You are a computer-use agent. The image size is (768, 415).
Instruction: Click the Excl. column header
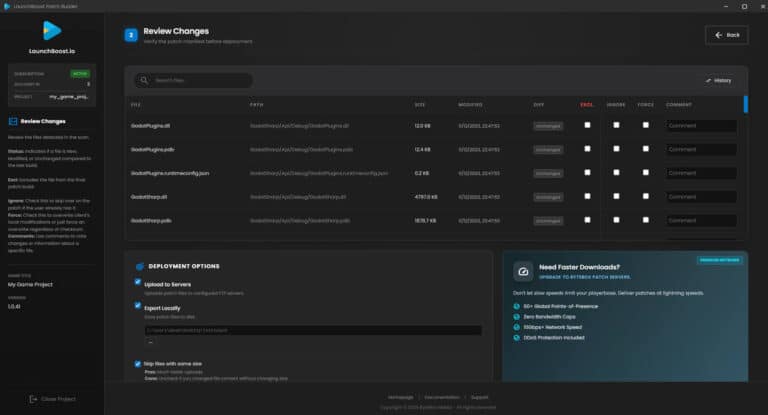587,105
